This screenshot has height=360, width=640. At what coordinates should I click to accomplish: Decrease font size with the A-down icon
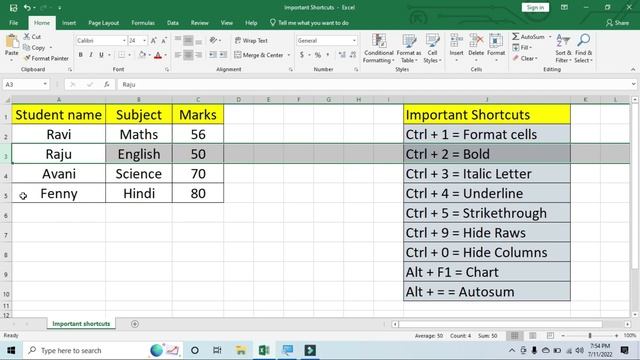pyautogui.click(x=164, y=40)
